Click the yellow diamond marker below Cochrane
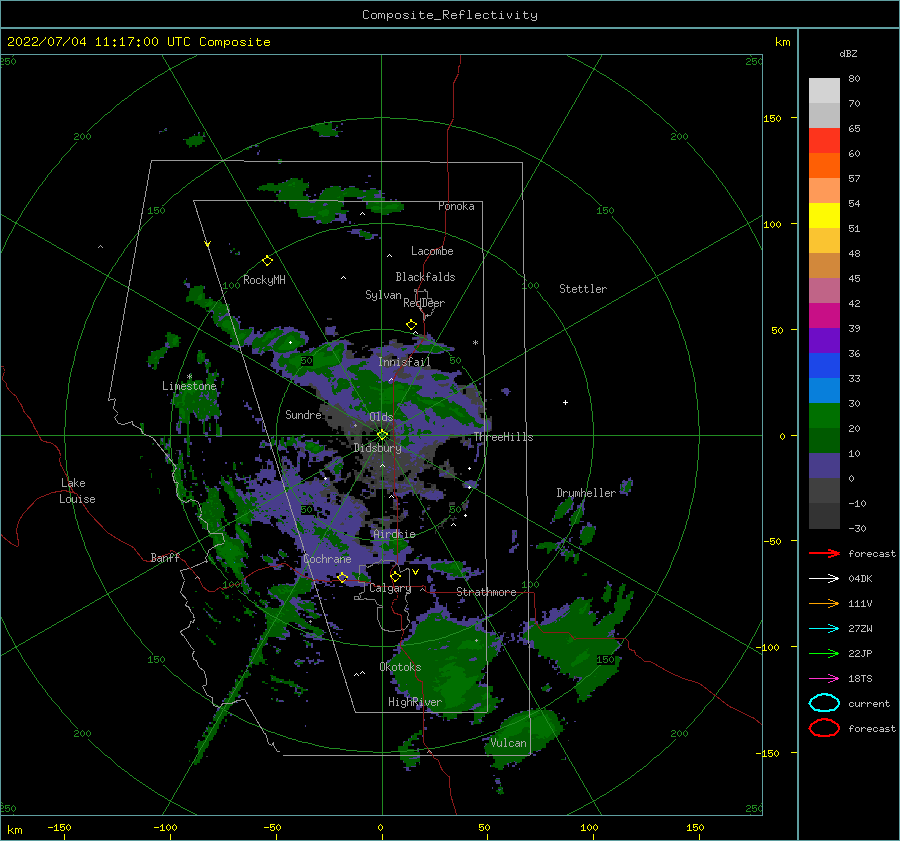 (x=342, y=578)
